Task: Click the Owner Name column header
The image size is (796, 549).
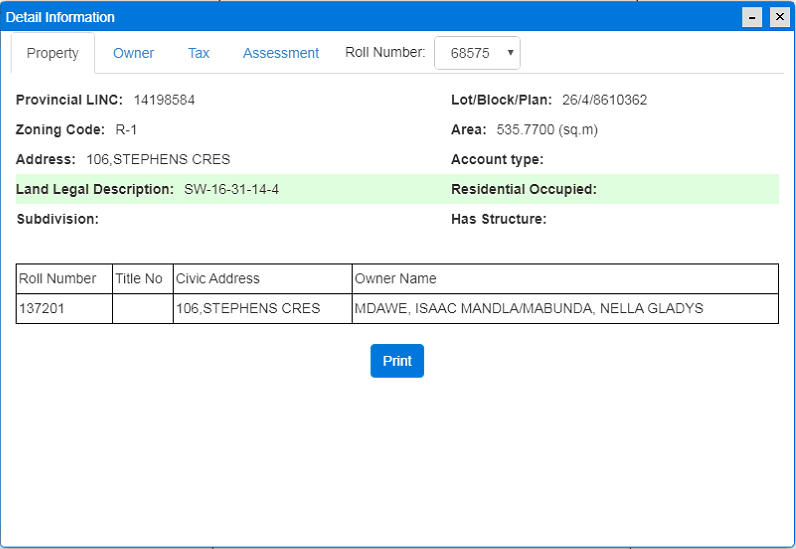Action: click(396, 279)
